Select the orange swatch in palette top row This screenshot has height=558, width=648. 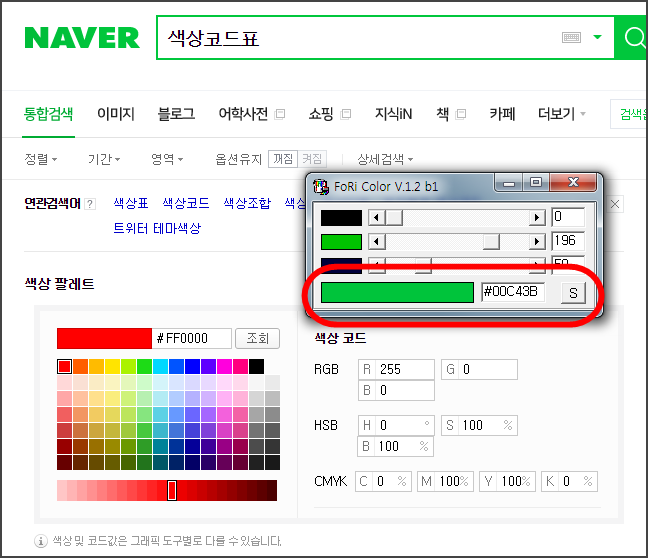tap(81, 367)
